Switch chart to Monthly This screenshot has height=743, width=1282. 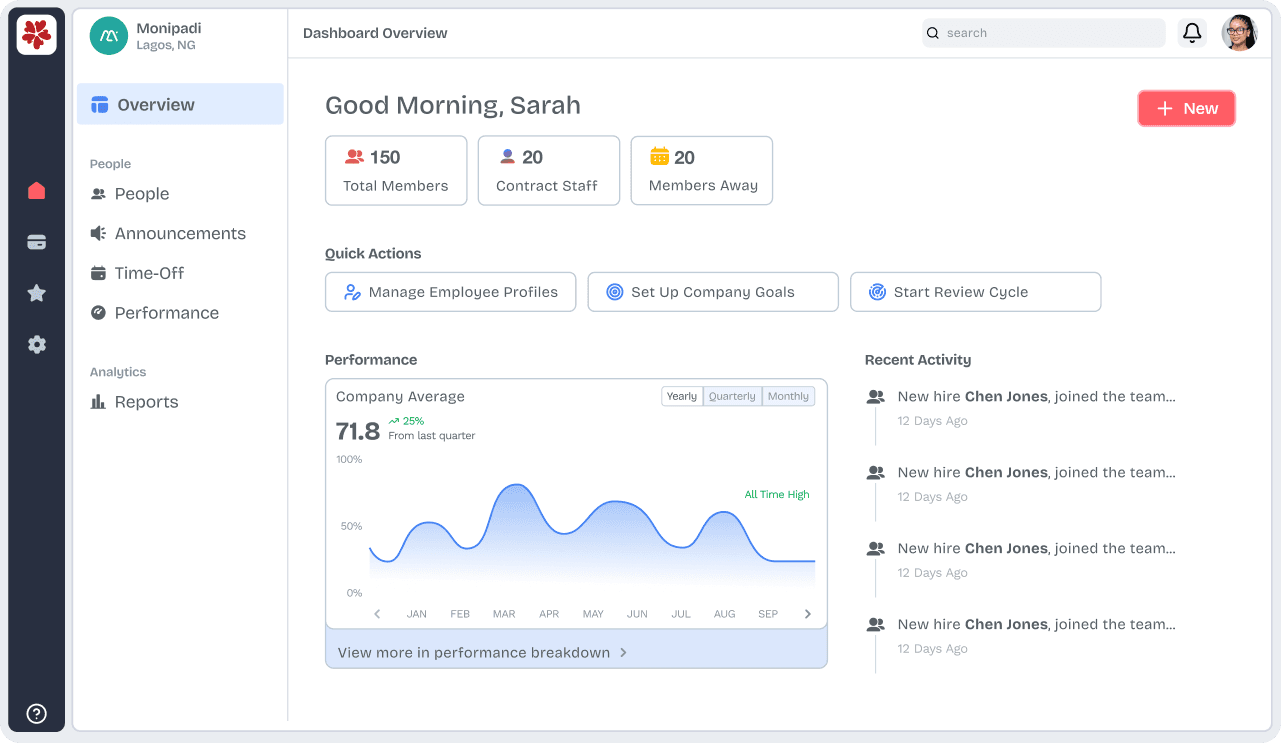(788, 396)
